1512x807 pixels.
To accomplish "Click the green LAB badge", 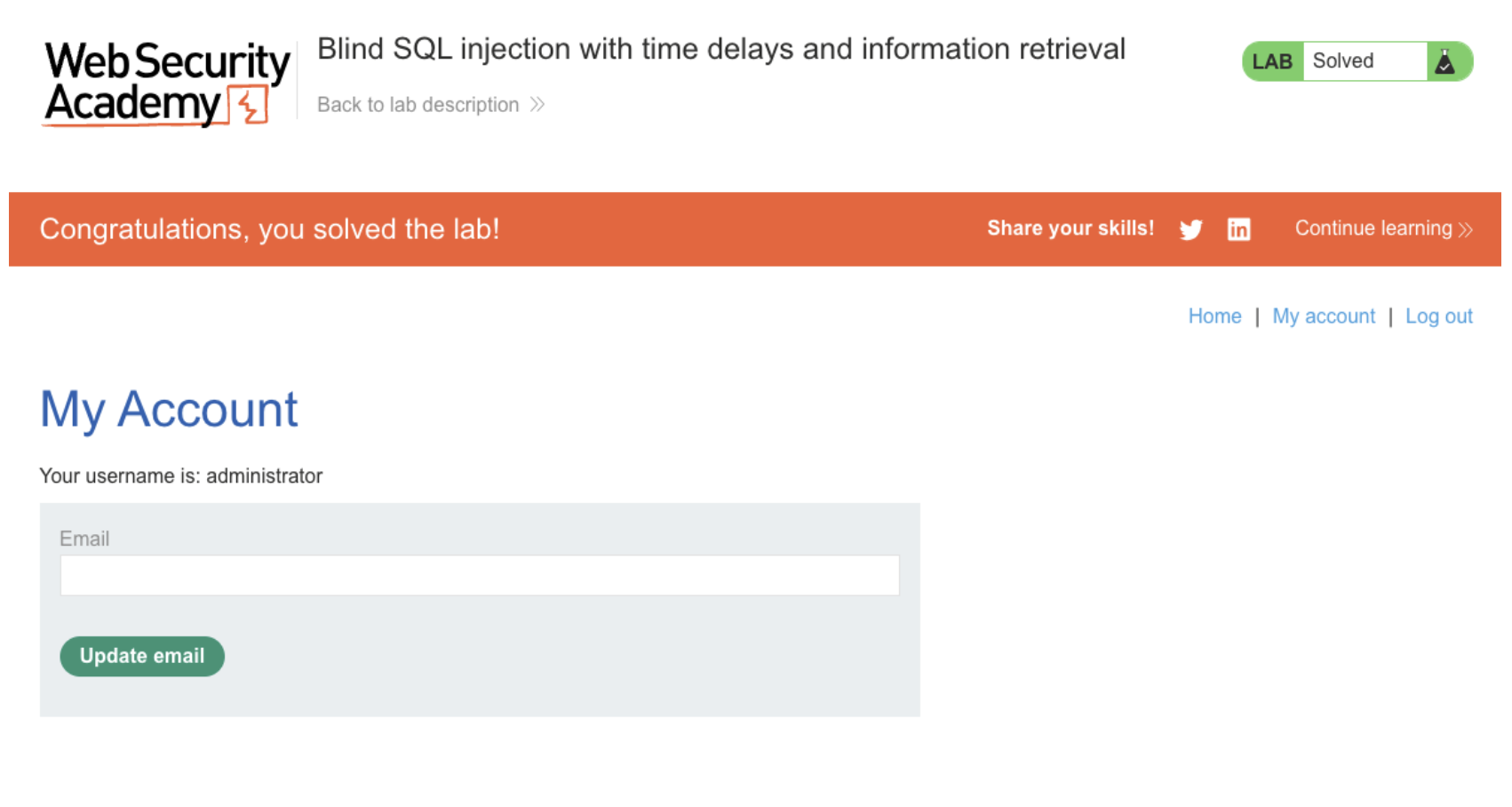I will point(1272,61).
